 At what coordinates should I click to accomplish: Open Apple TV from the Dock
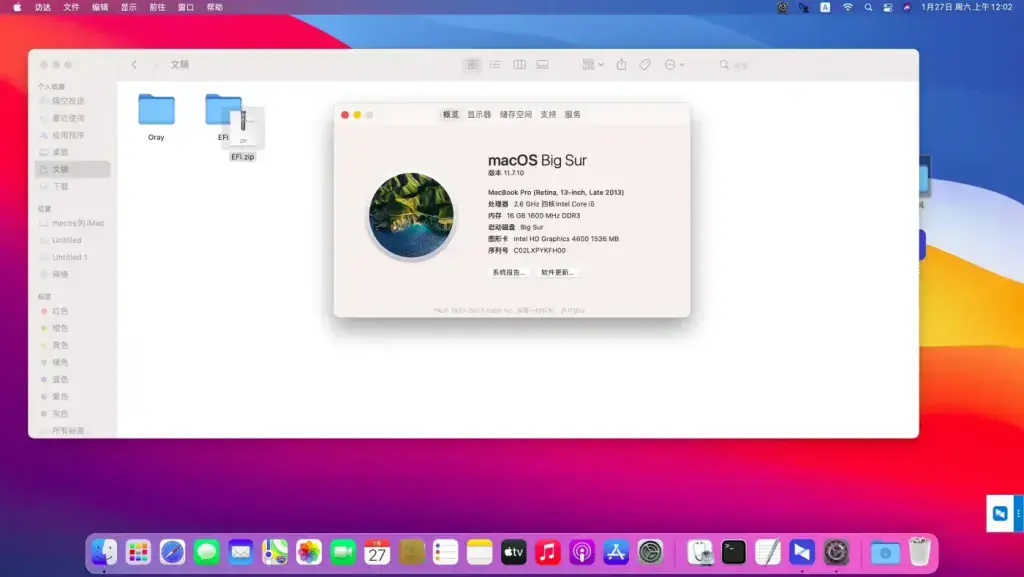pyautogui.click(x=514, y=552)
